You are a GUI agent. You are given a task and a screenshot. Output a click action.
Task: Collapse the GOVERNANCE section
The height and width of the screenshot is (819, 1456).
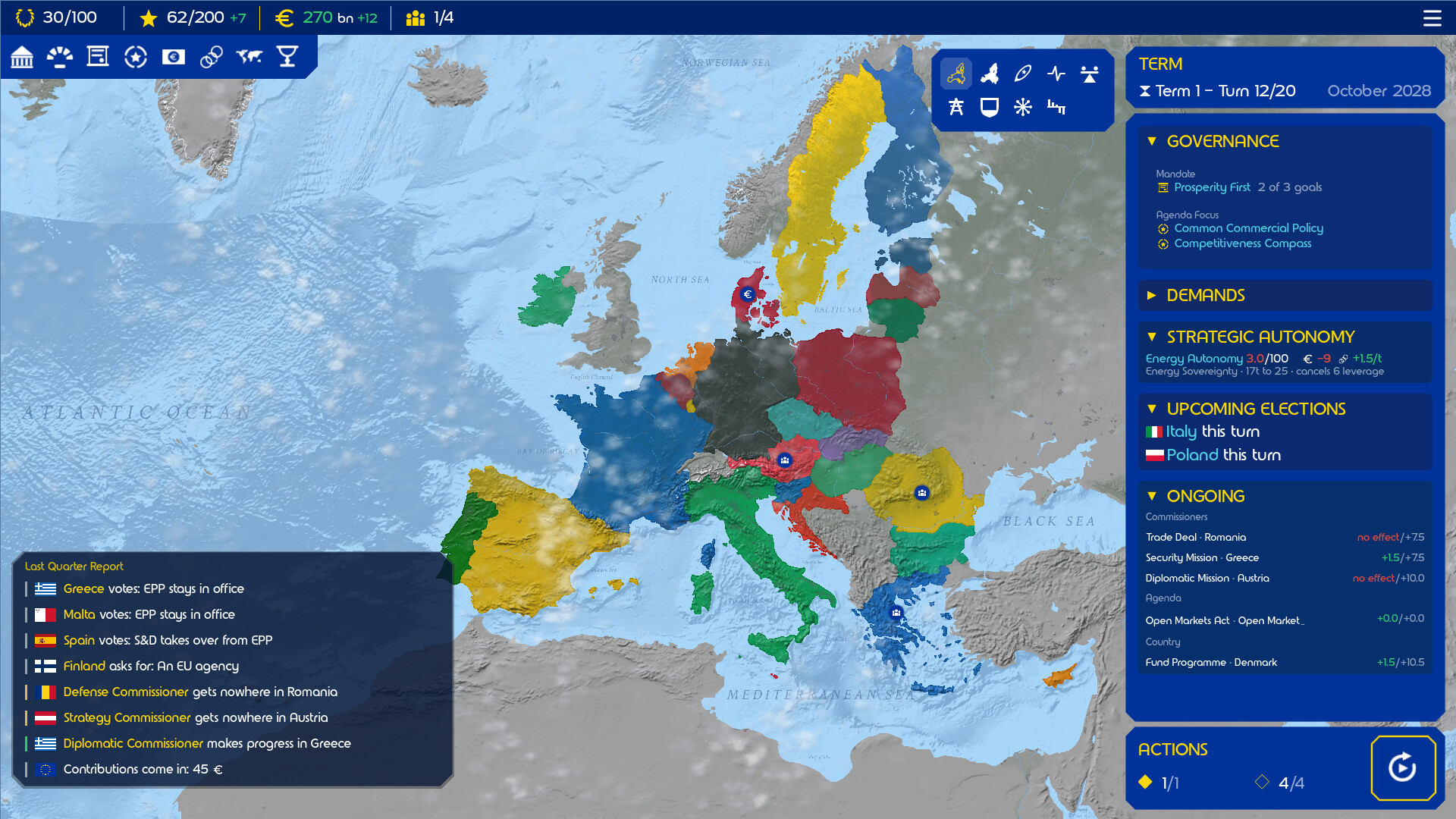1152,141
